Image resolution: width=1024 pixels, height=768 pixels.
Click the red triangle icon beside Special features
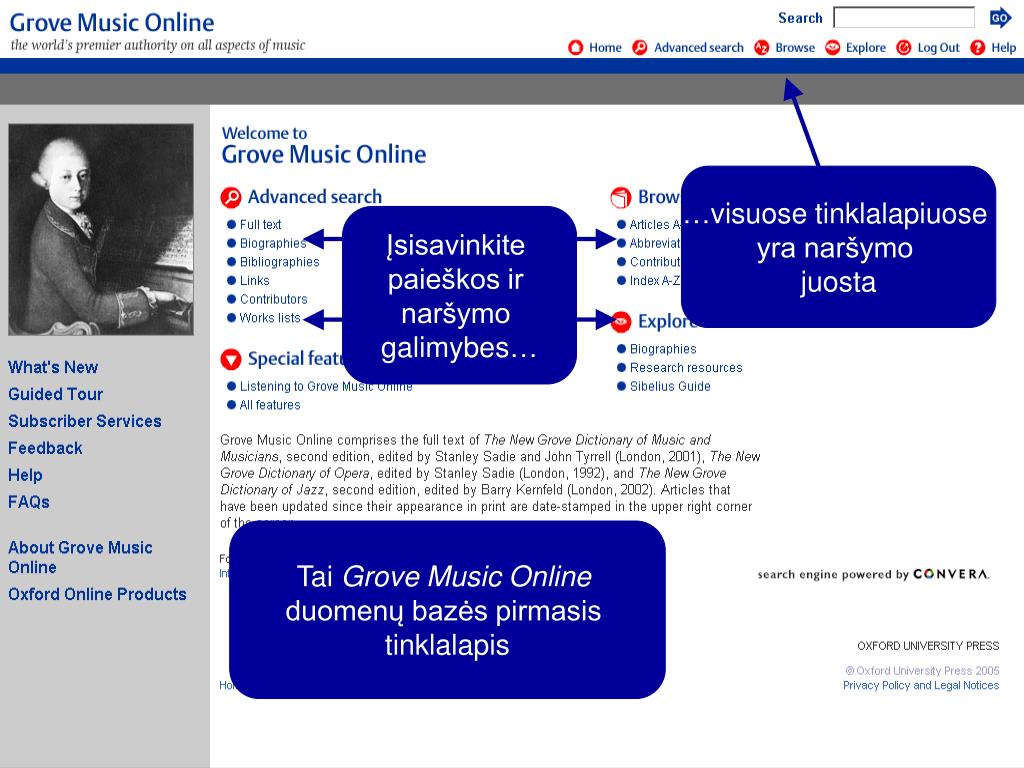click(231, 359)
